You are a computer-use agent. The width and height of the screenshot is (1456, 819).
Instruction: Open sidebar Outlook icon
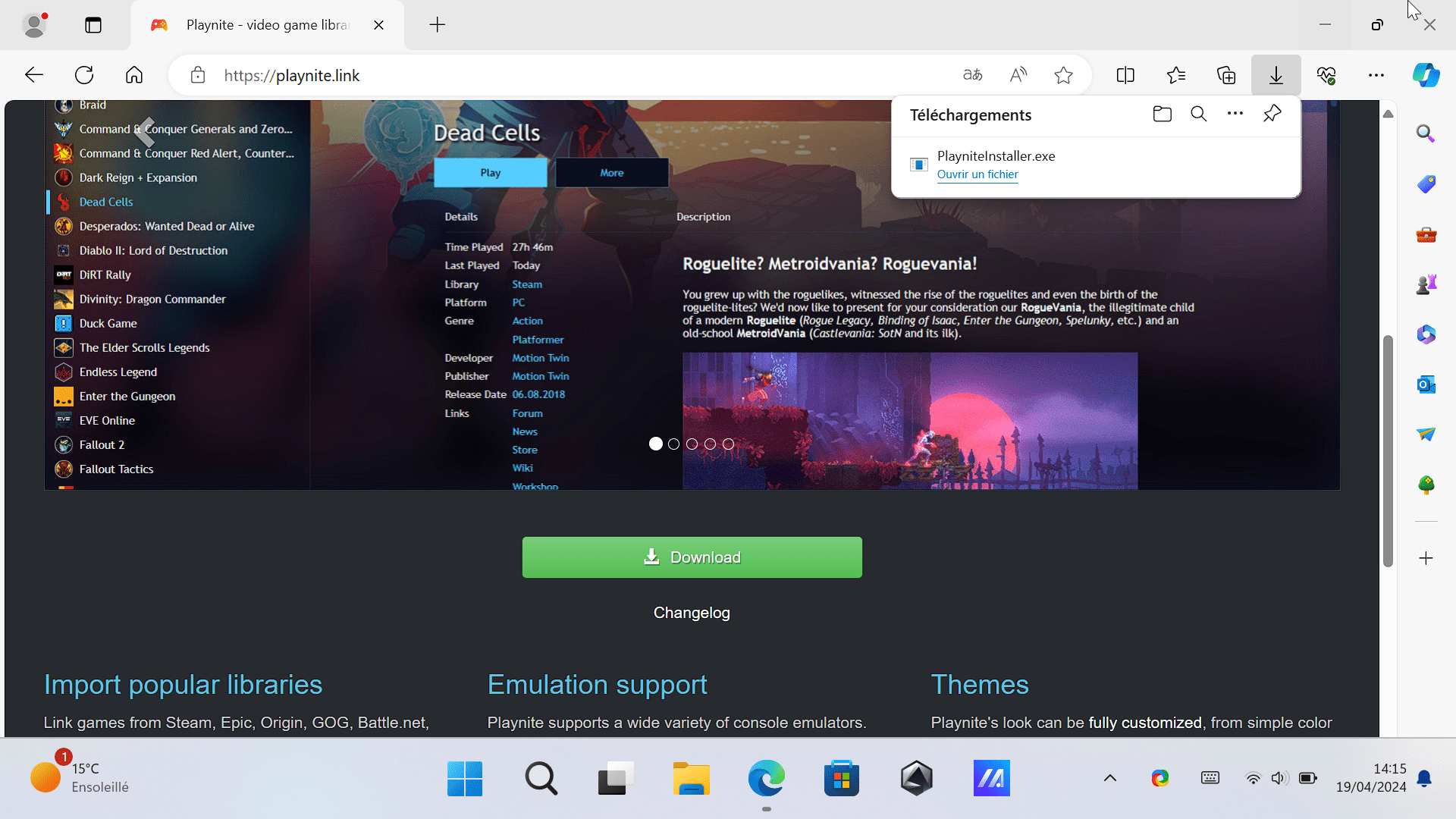1426,384
